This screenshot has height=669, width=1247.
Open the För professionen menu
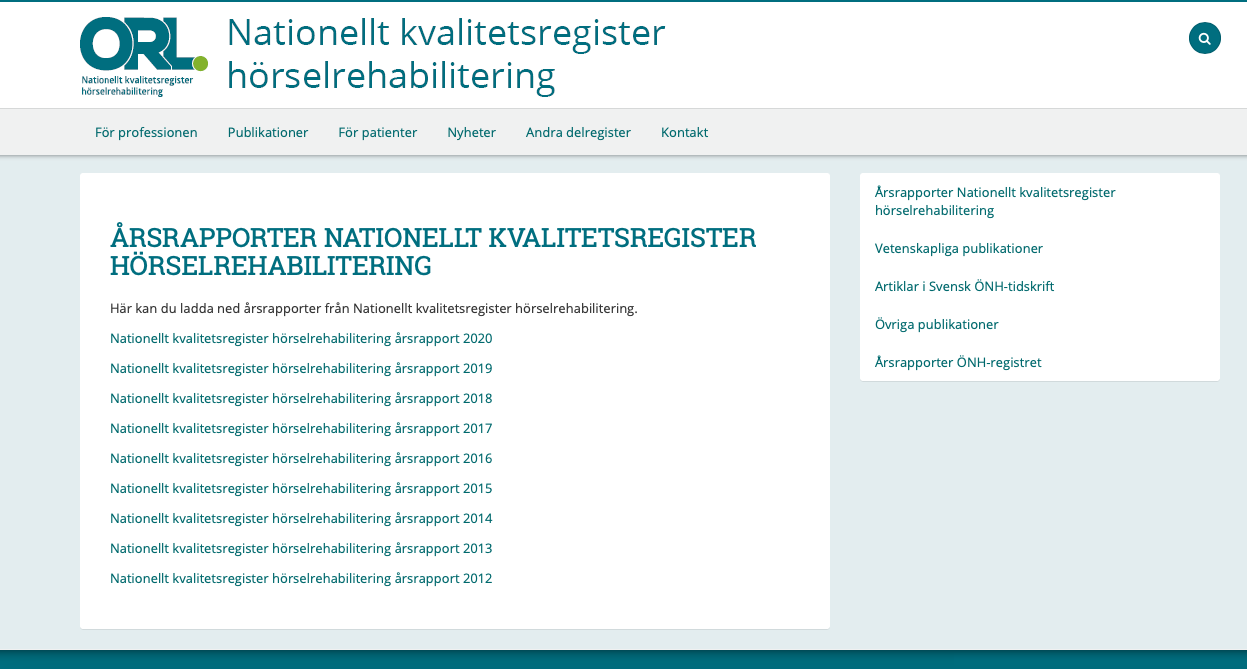(x=146, y=132)
